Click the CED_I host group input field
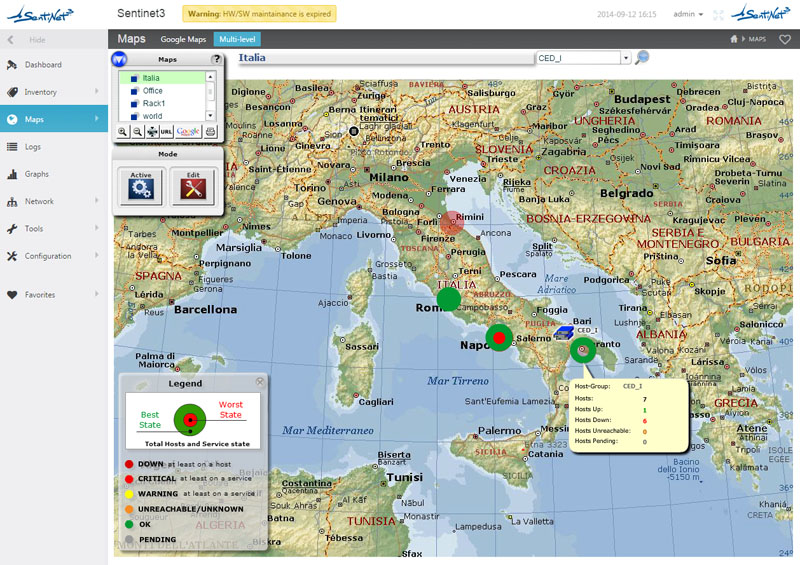Screen dimensions: 800x565 click(578, 58)
